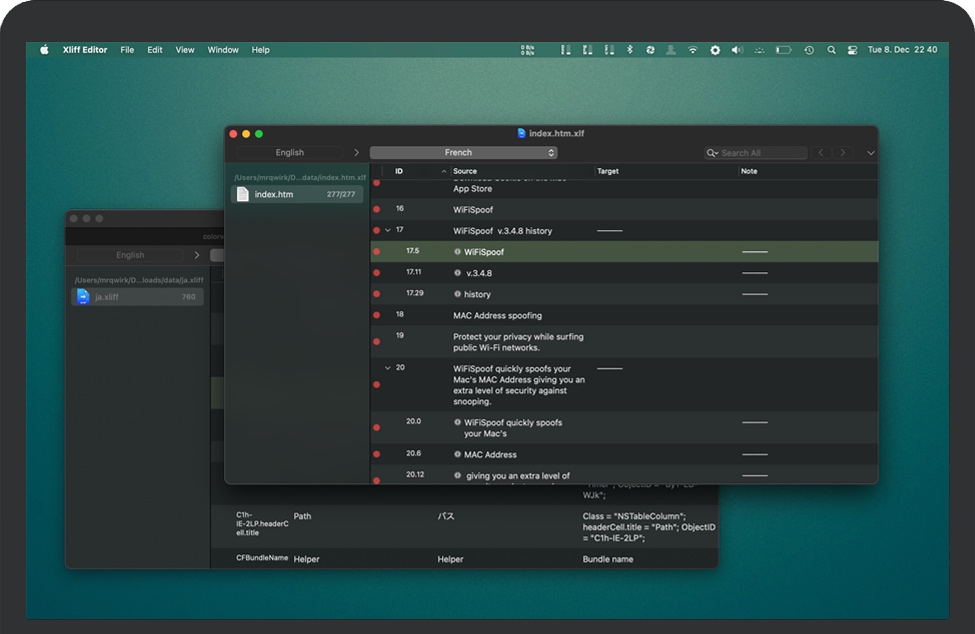This screenshot has width=975, height=634.
Task: Sort table by the ID column header
Action: click(399, 171)
